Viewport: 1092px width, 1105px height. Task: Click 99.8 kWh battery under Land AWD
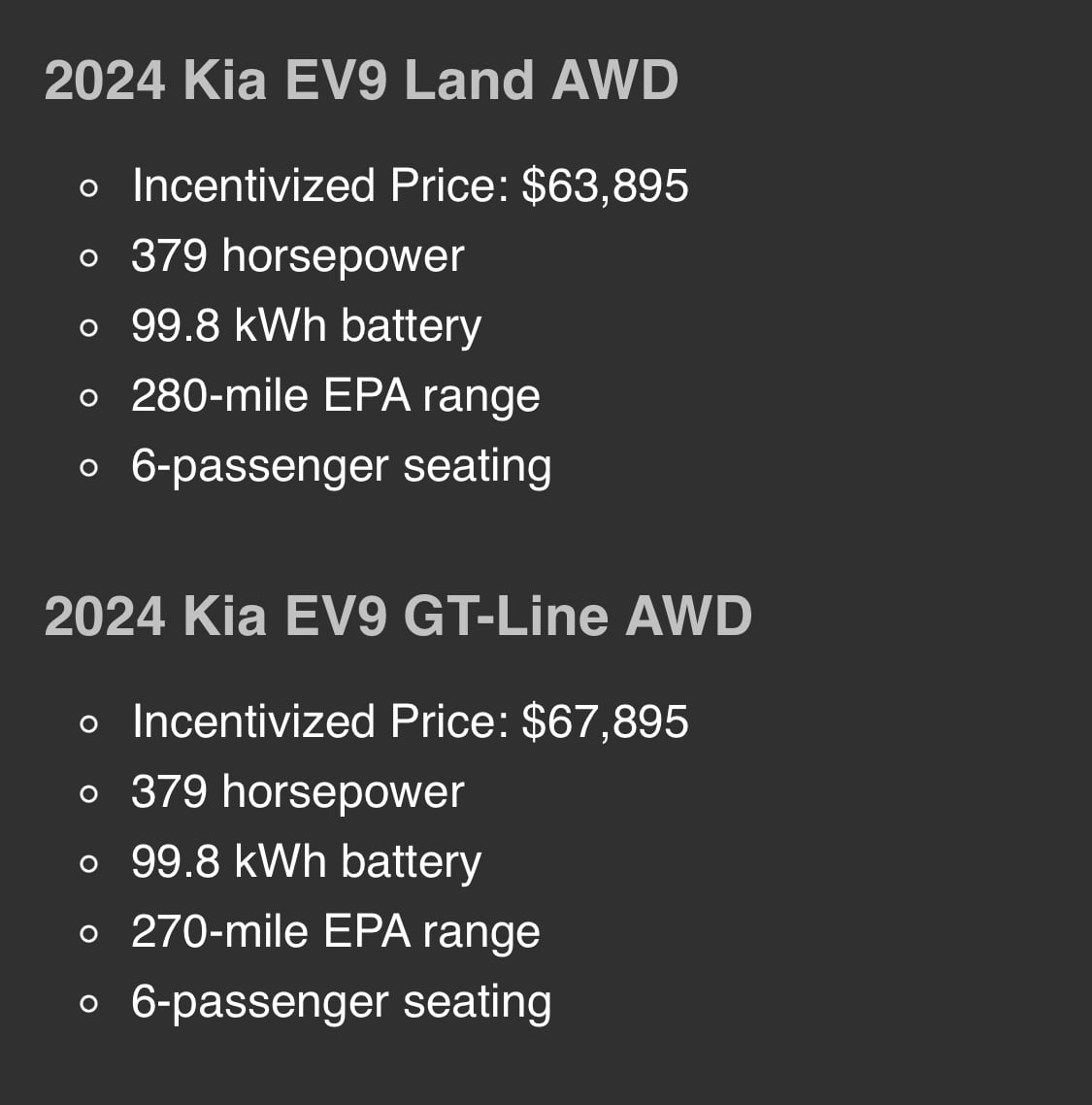pos(307,326)
